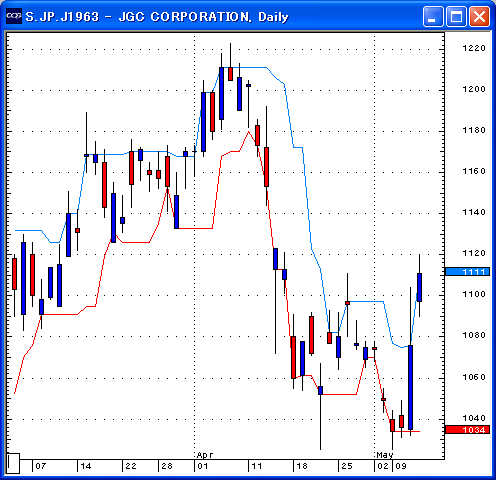The height and width of the screenshot is (480, 496).
Task: Click the title text 'JGC CORPORATION, Daily'
Action: pyautogui.click(x=203, y=17)
